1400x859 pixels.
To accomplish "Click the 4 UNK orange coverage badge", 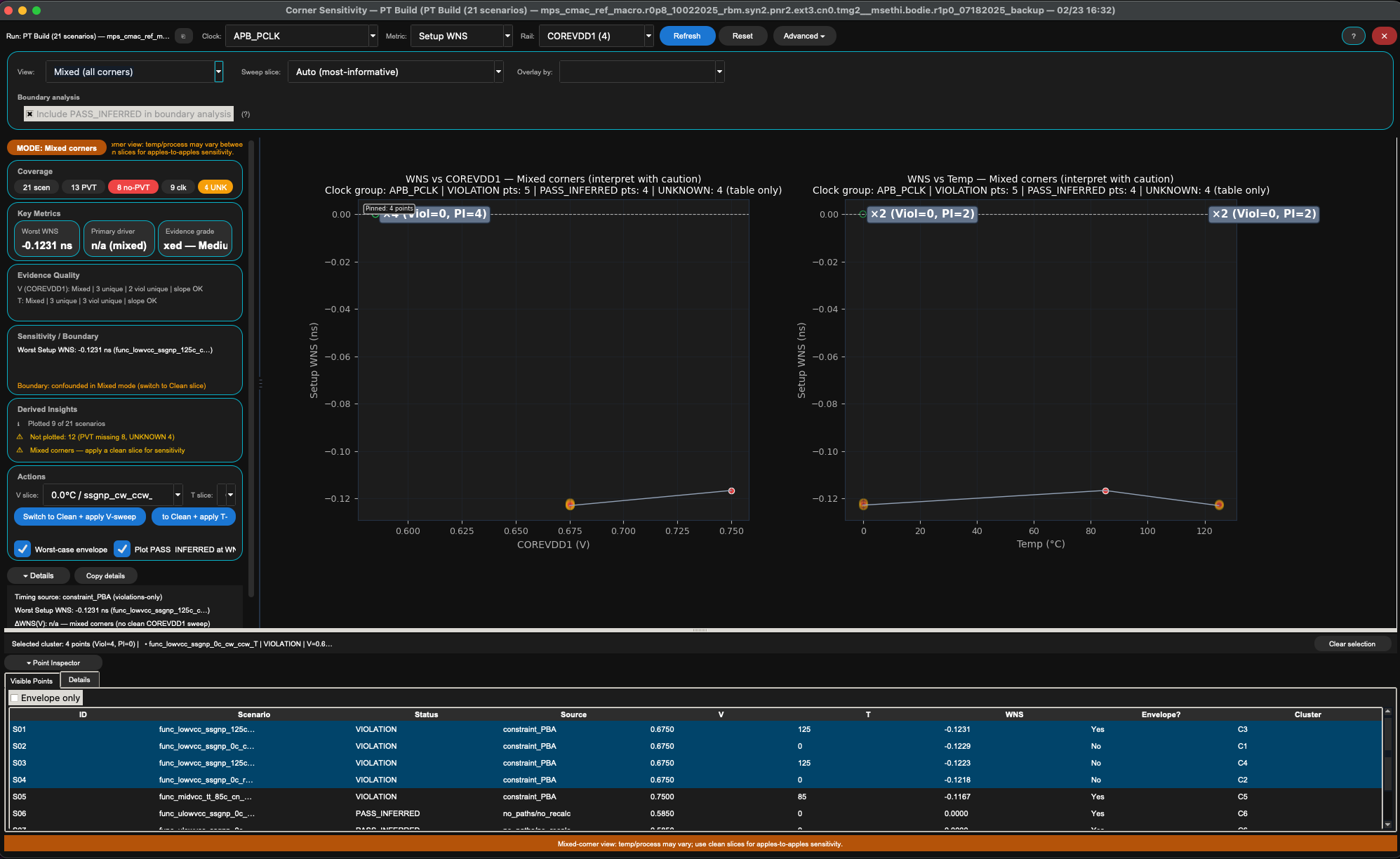I will coord(215,187).
